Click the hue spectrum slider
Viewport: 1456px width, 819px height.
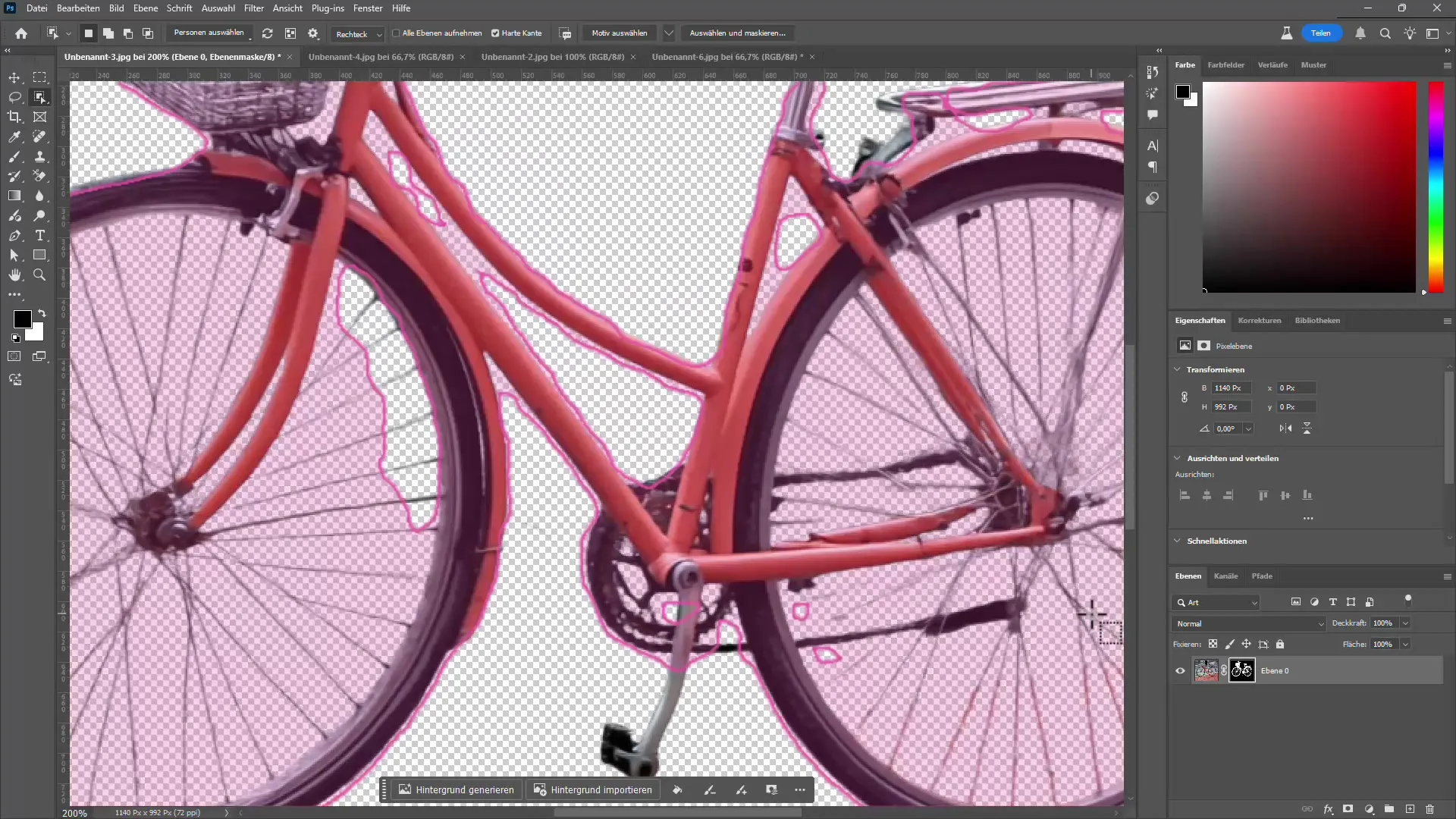pyautogui.click(x=1436, y=187)
